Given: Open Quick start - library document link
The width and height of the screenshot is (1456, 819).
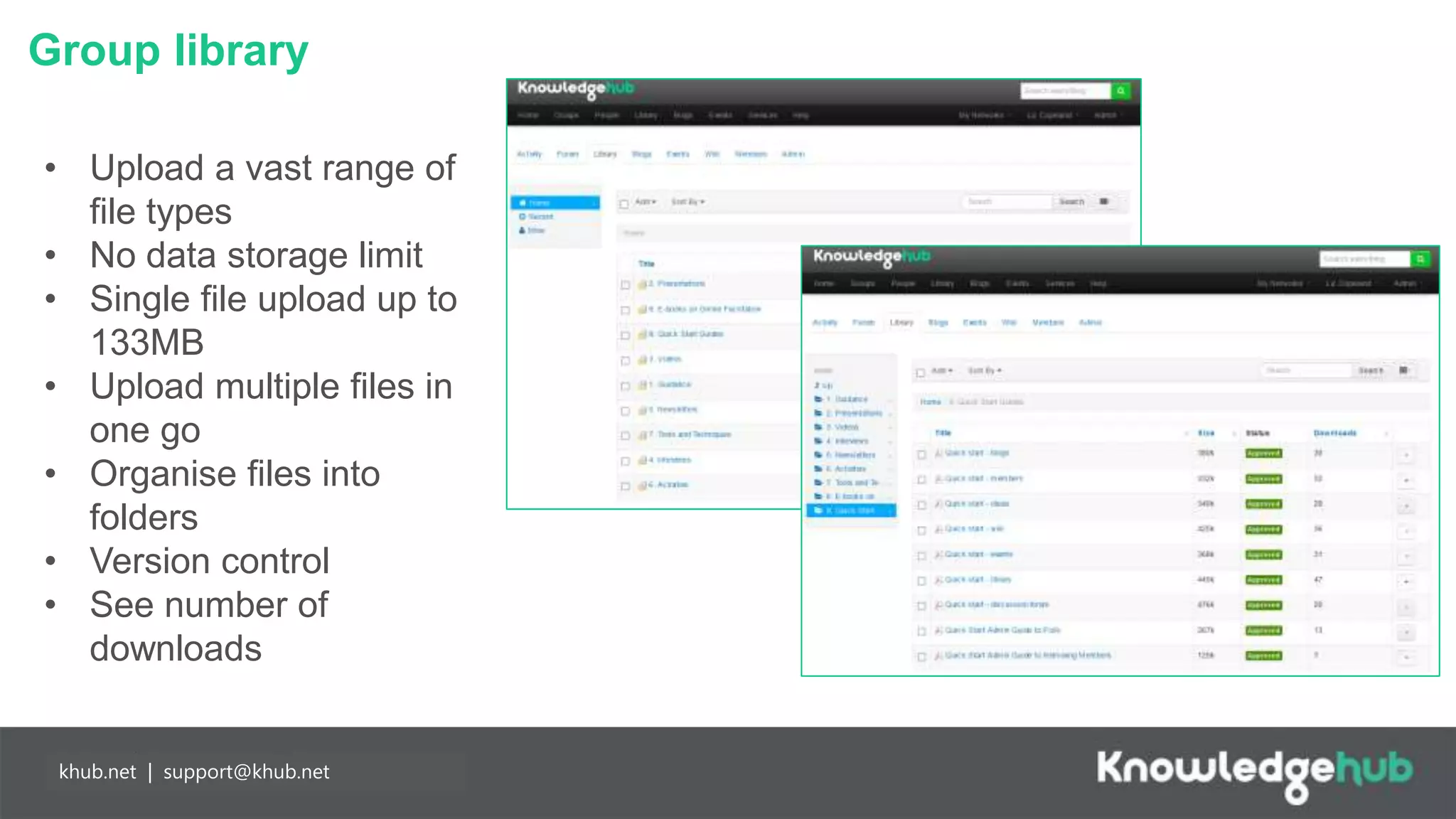Looking at the screenshot, I should click(978, 580).
